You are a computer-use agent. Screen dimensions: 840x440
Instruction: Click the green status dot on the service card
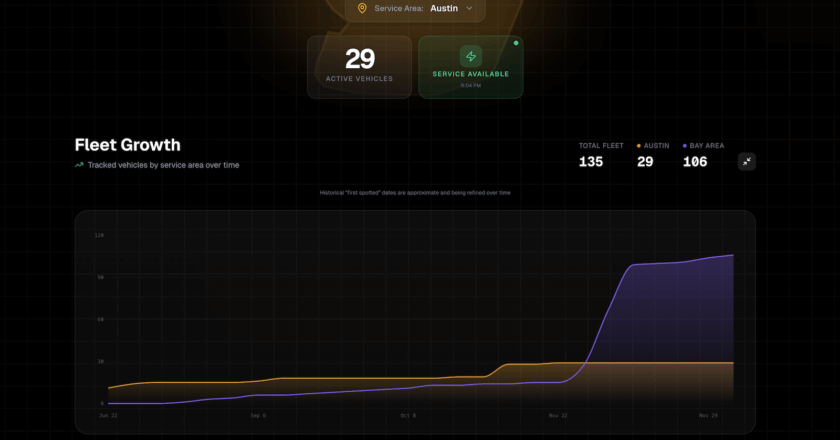click(516, 43)
